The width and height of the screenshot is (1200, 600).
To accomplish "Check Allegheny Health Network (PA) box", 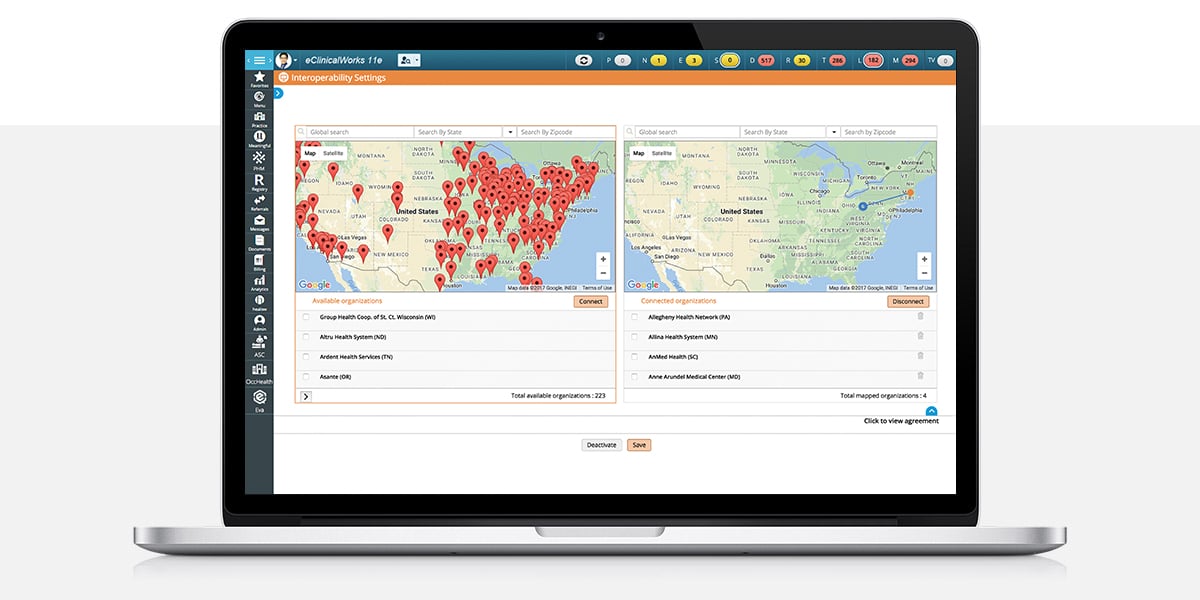I will [635, 317].
